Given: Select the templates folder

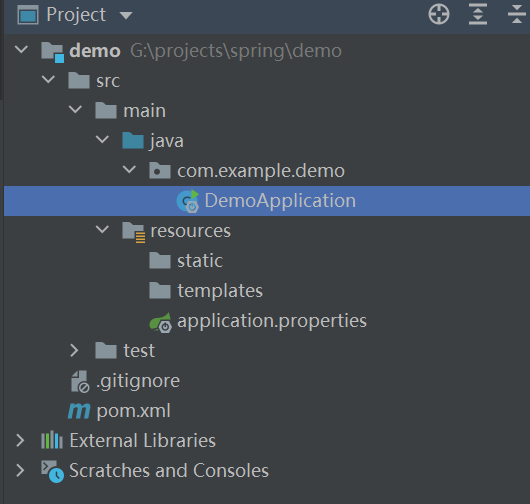Looking at the screenshot, I should click(206, 291).
